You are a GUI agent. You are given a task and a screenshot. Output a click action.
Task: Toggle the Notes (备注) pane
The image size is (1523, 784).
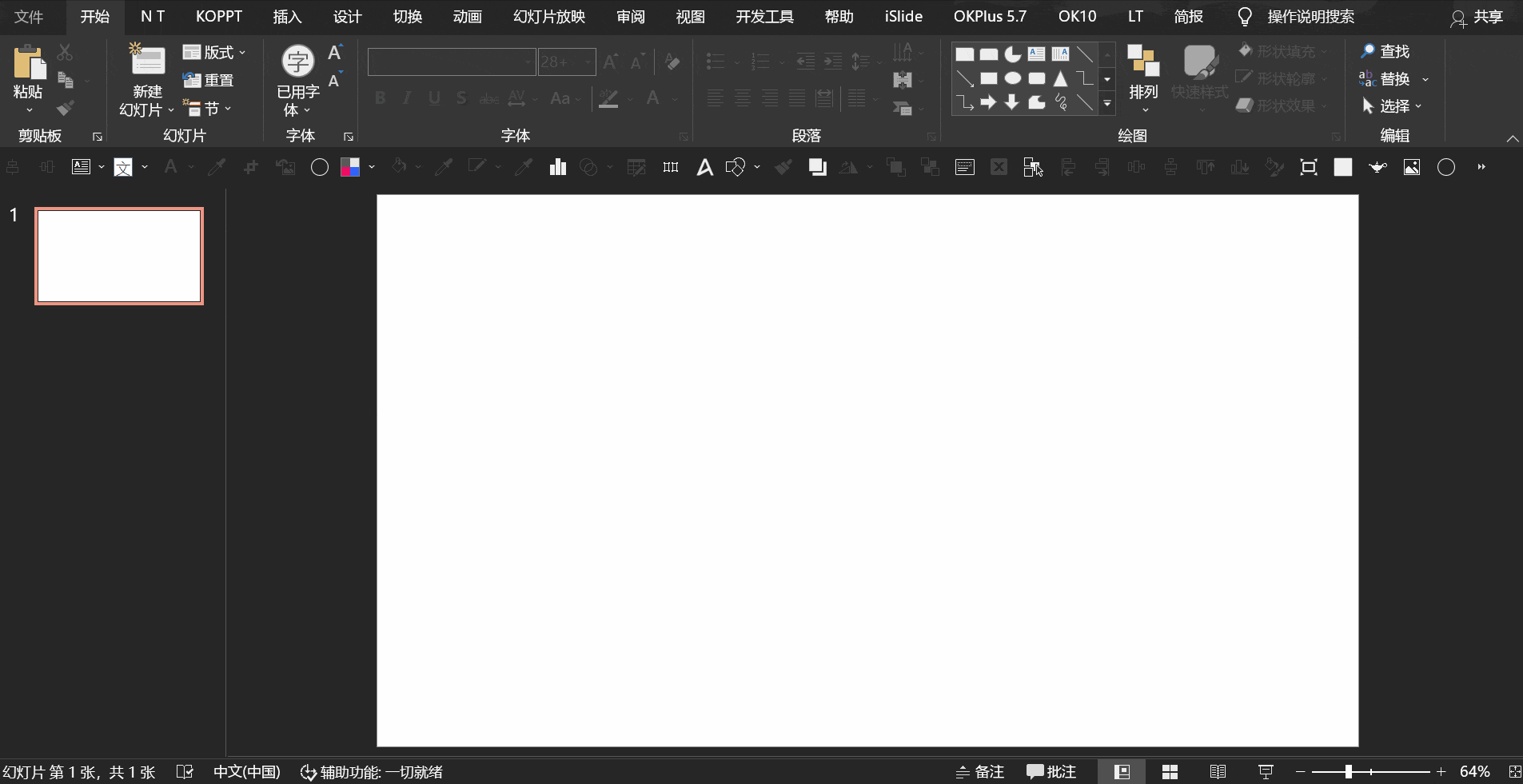click(979, 772)
